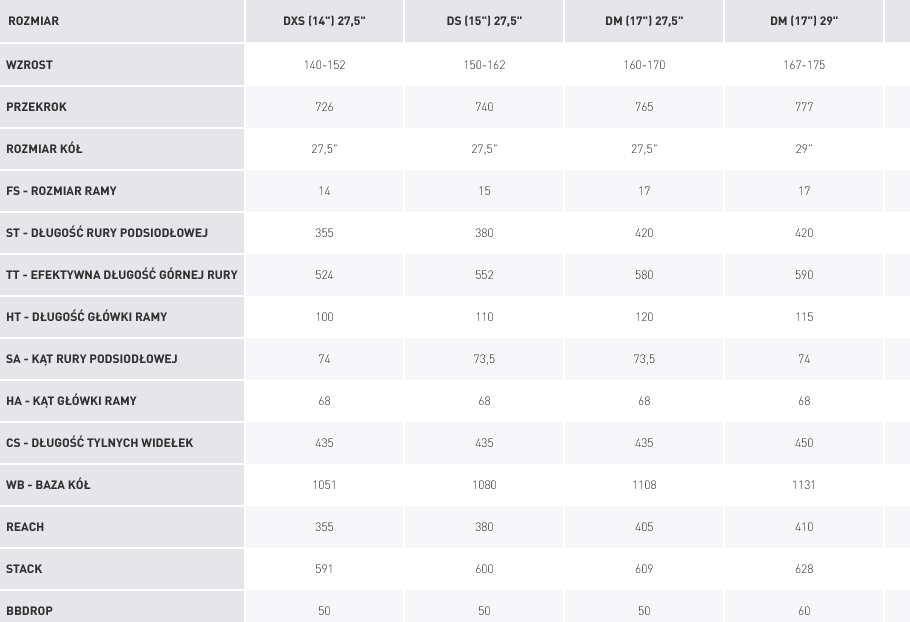The image size is (910, 622).
Task: Click SA - KĄT RURY PODSIODŁOWEJ label
Action: pos(92,359)
